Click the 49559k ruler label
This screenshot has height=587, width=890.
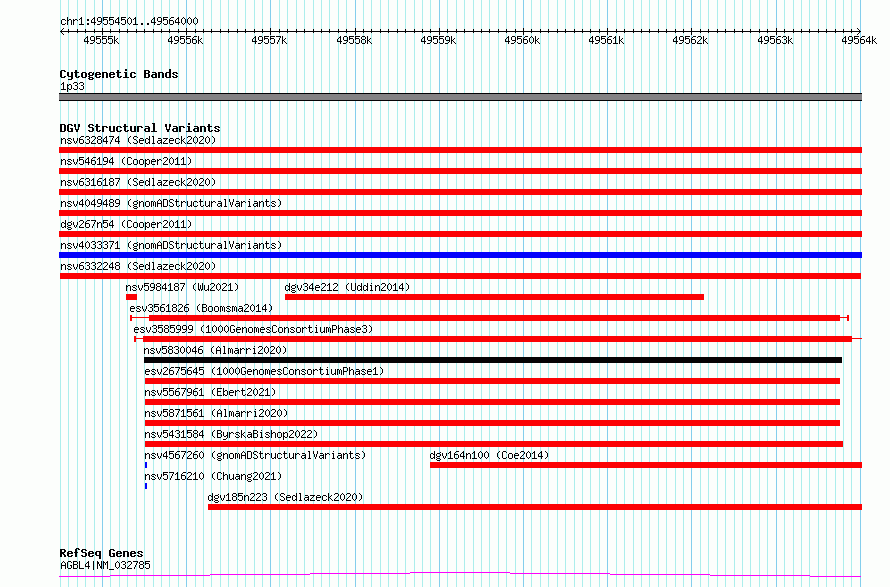pos(438,40)
